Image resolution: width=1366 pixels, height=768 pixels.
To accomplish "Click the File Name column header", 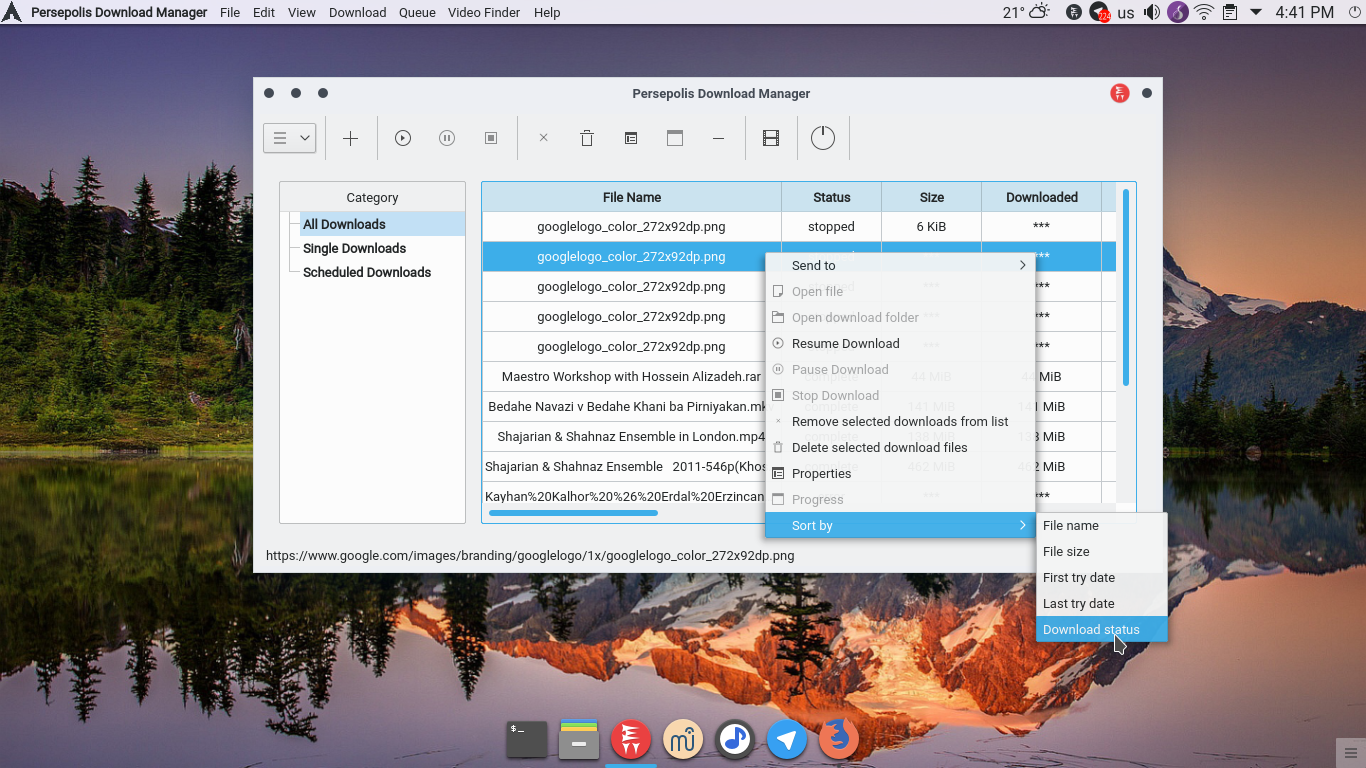I will (x=632, y=197).
